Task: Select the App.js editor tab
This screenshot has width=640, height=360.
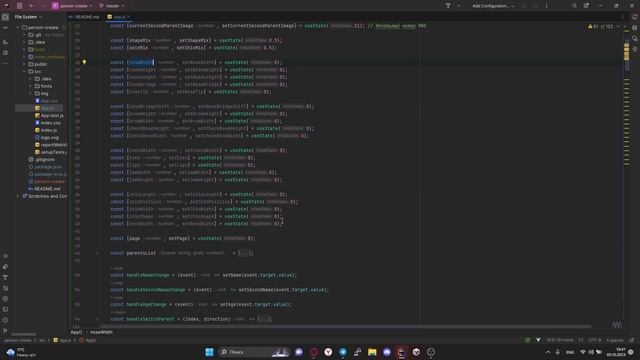Action: pos(118,17)
